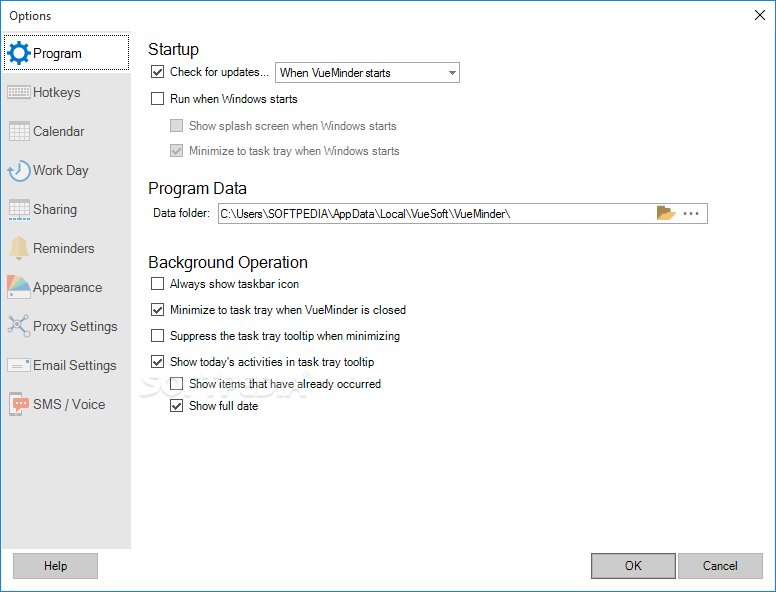Toggle Check for updates checkbox

pyautogui.click(x=157, y=72)
